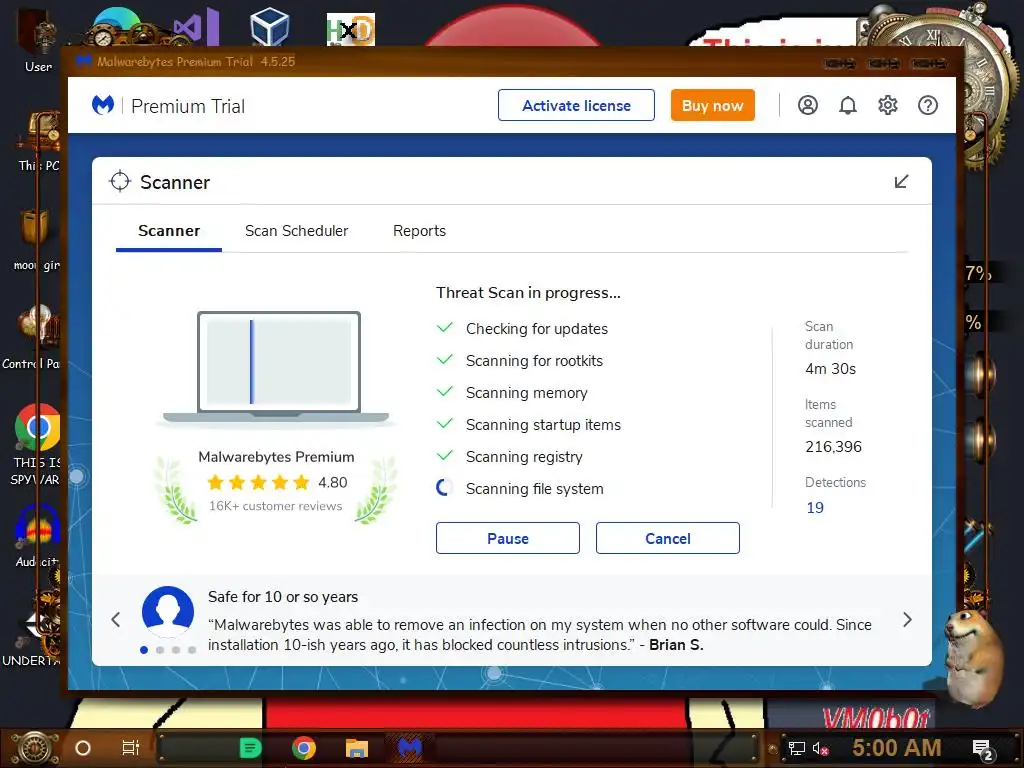The image size is (1024, 768).
Task: Open File Explorer from taskbar
Action: coord(357,748)
